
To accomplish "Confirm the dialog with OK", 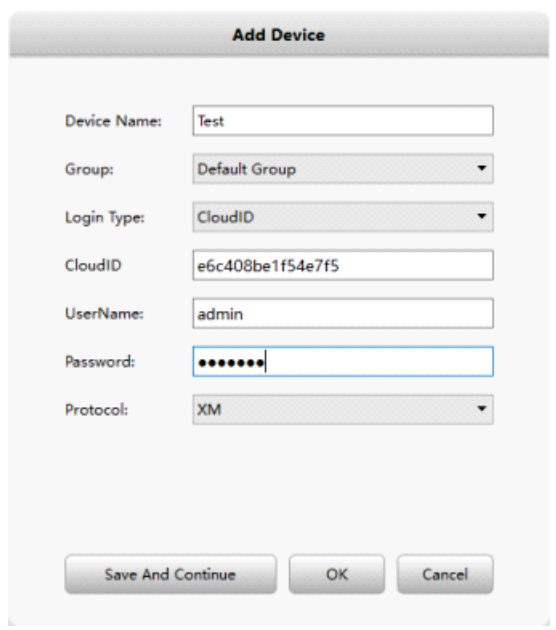I will coord(337,574).
